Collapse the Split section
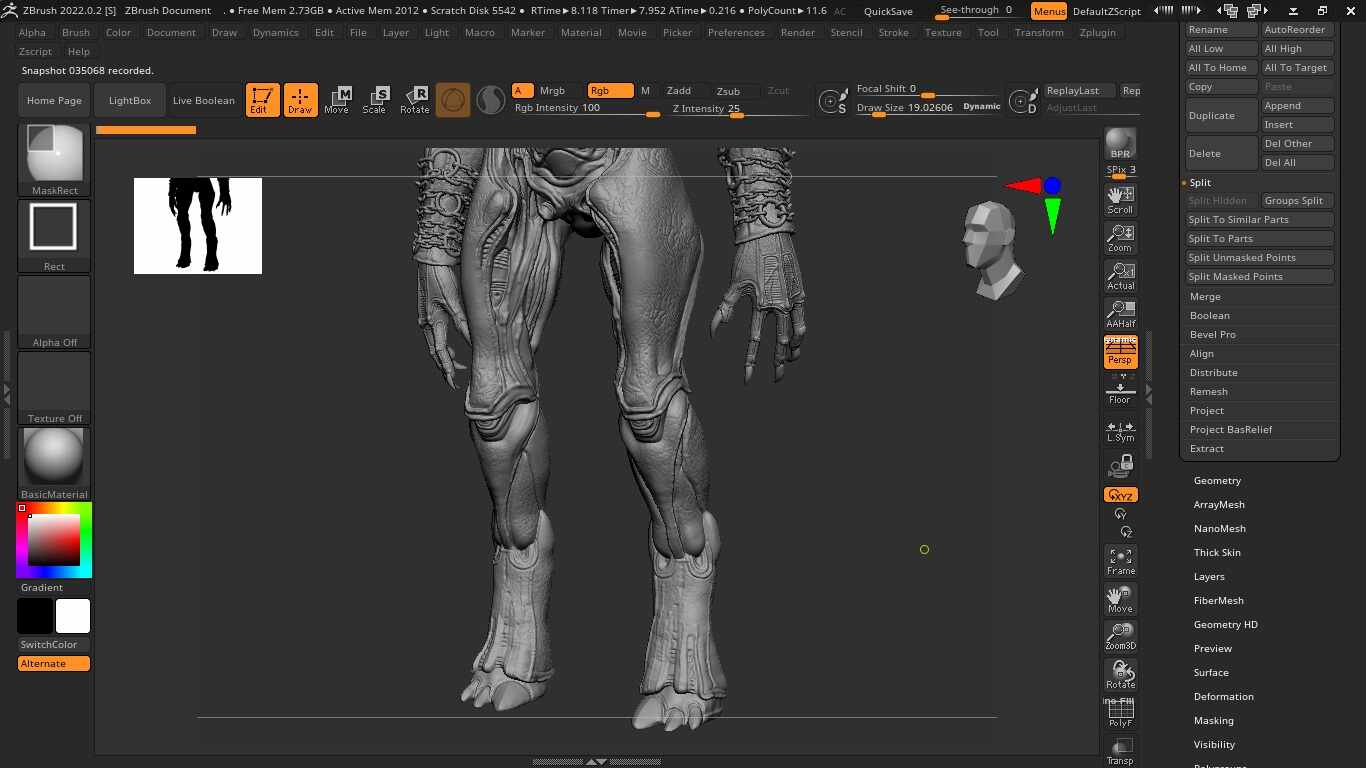The width and height of the screenshot is (1366, 768). pyautogui.click(x=1200, y=183)
